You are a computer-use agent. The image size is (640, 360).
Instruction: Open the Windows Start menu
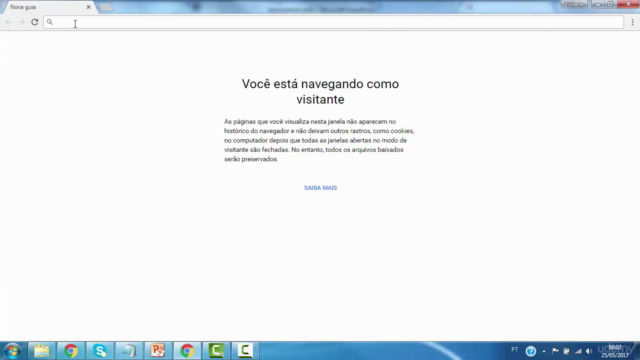(12, 351)
